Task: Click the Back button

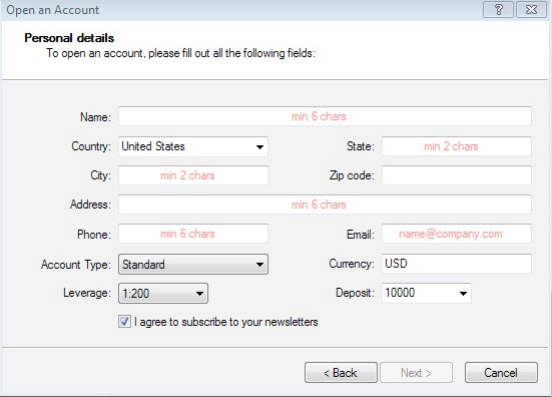Action: (341, 373)
